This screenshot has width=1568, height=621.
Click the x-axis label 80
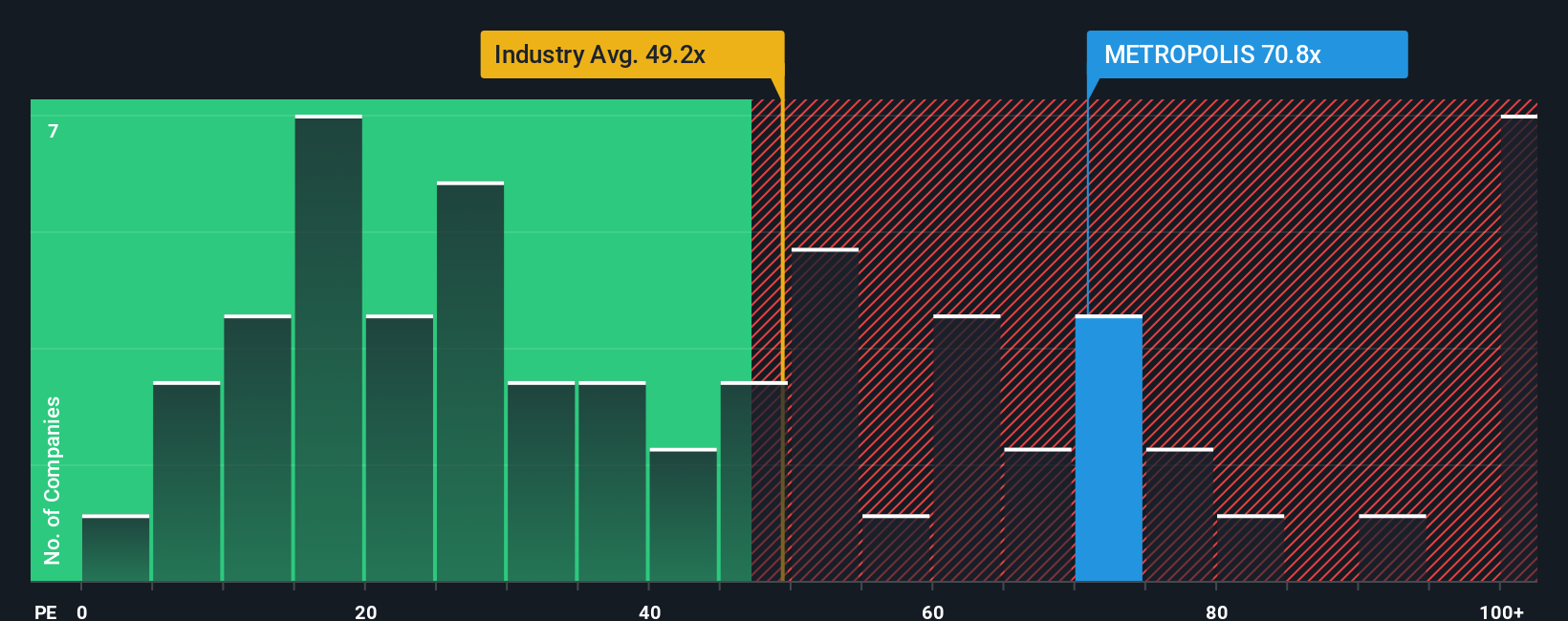1216,611
